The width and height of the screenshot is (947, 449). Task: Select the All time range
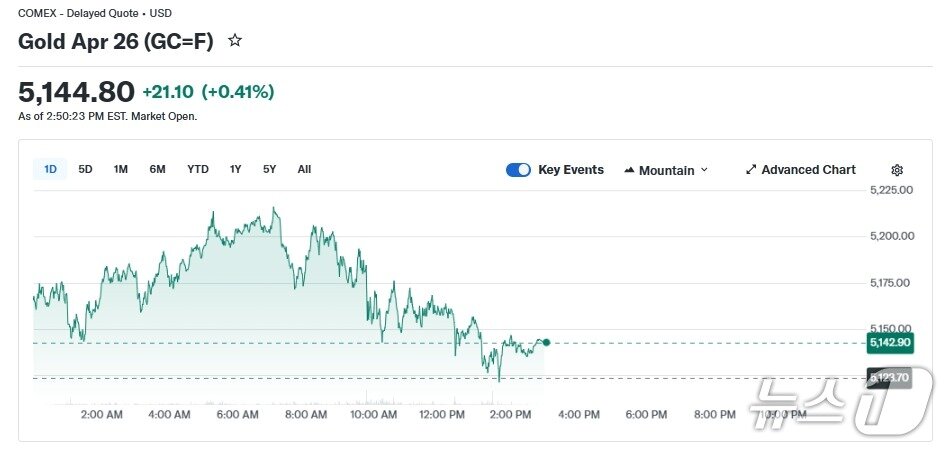(304, 169)
